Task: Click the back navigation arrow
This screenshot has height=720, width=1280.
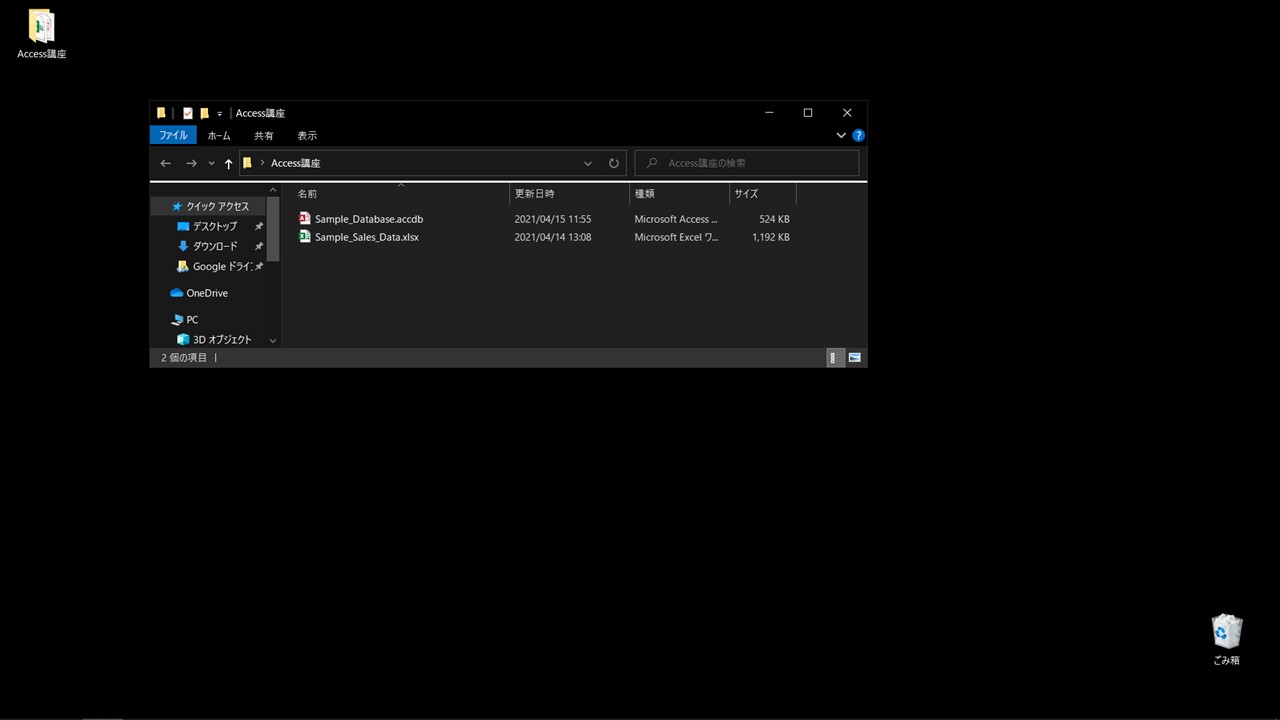Action: tap(166, 163)
